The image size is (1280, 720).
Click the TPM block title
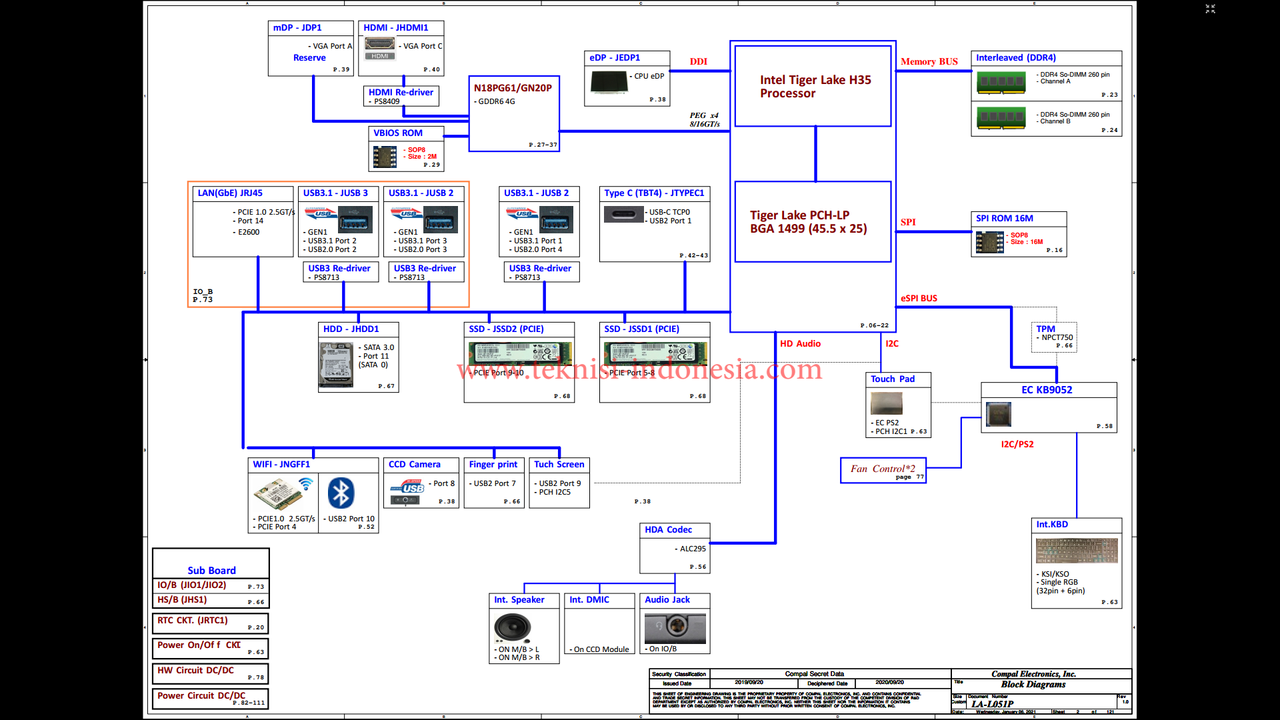pos(1045,329)
